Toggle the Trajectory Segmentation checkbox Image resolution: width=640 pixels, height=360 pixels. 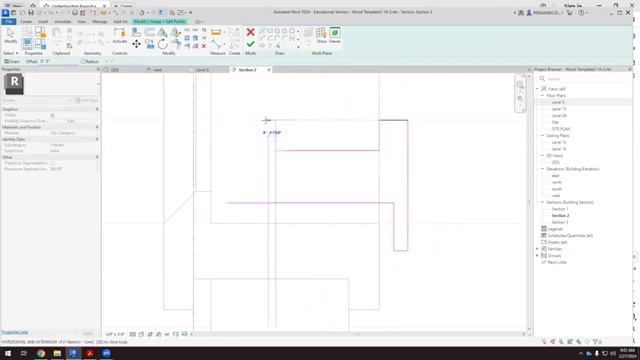pos(52,163)
